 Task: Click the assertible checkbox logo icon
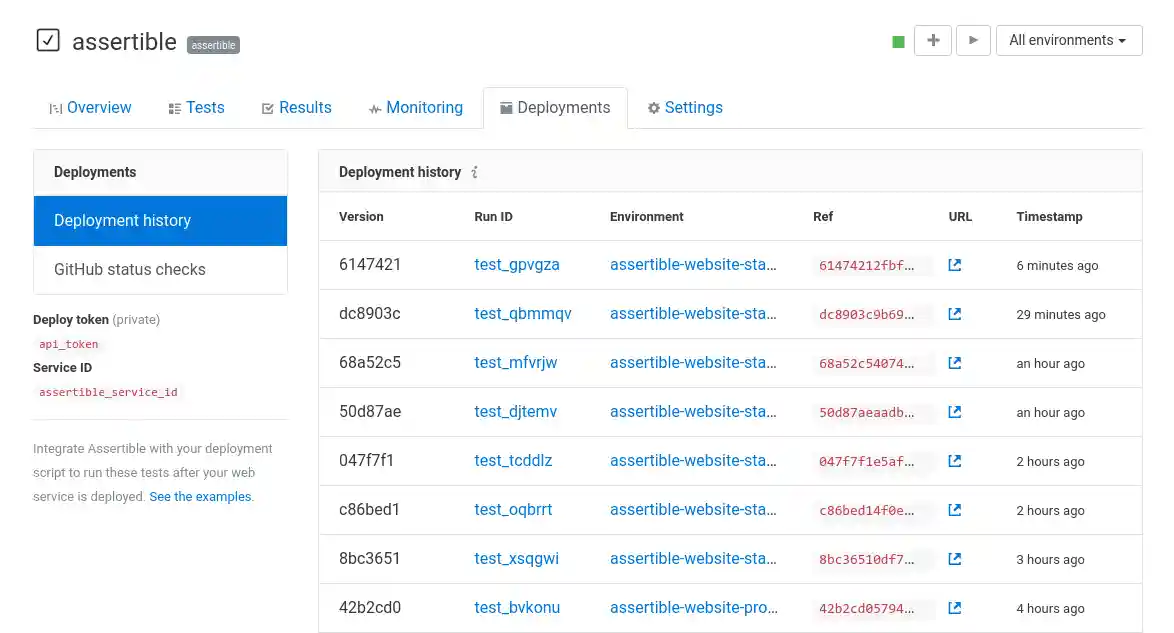pos(48,40)
